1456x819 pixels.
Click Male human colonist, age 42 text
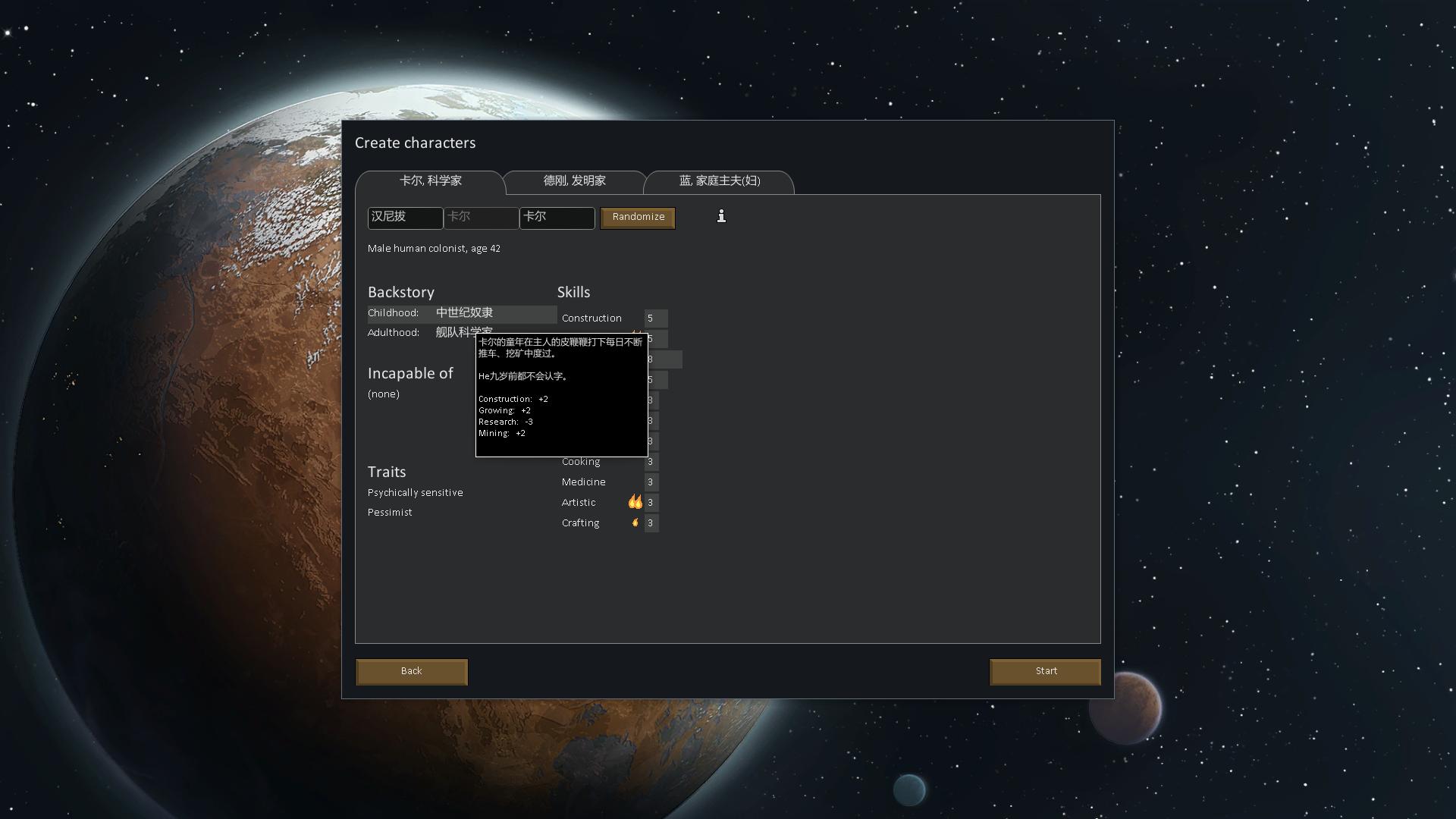coord(434,249)
